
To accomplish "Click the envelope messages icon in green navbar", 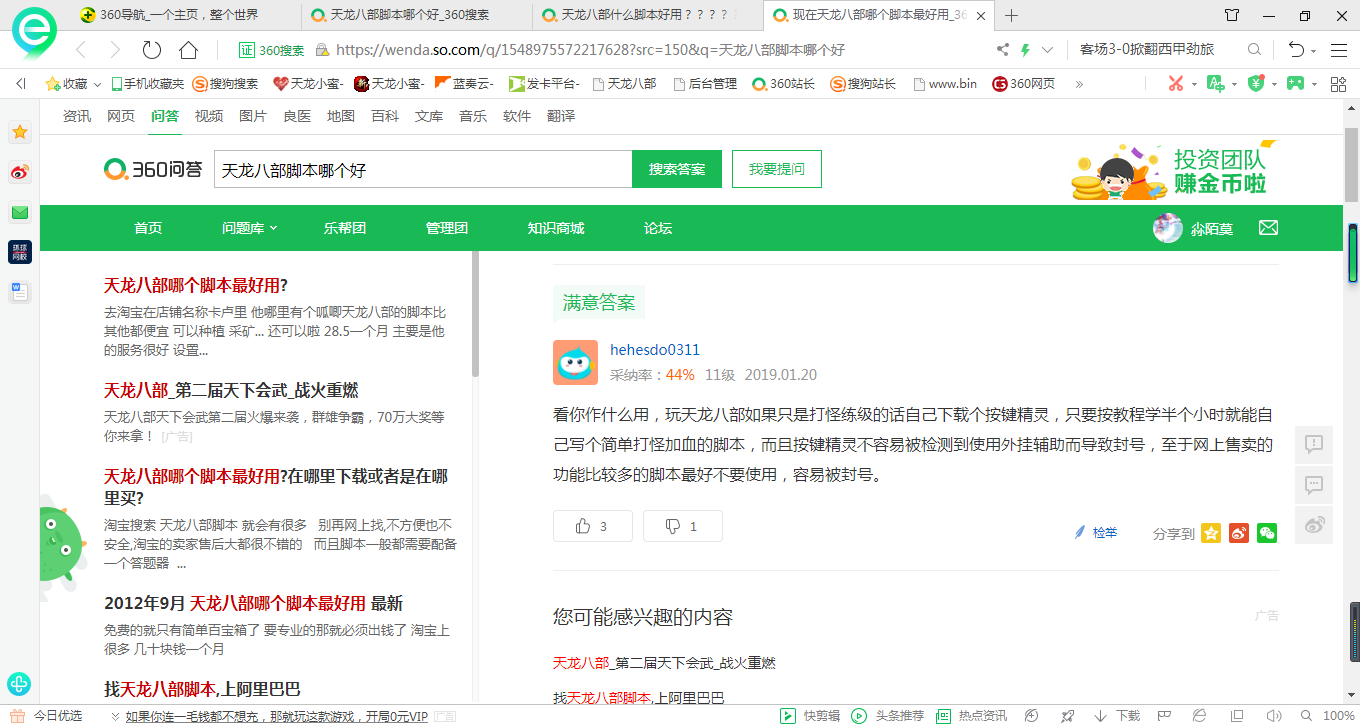I will click(x=1268, y=228).
